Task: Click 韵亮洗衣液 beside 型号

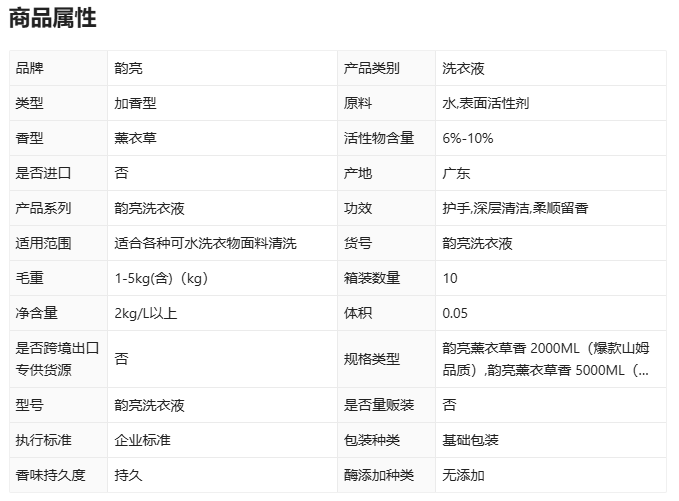Action: pyautogui.click(x=149, y=405)
